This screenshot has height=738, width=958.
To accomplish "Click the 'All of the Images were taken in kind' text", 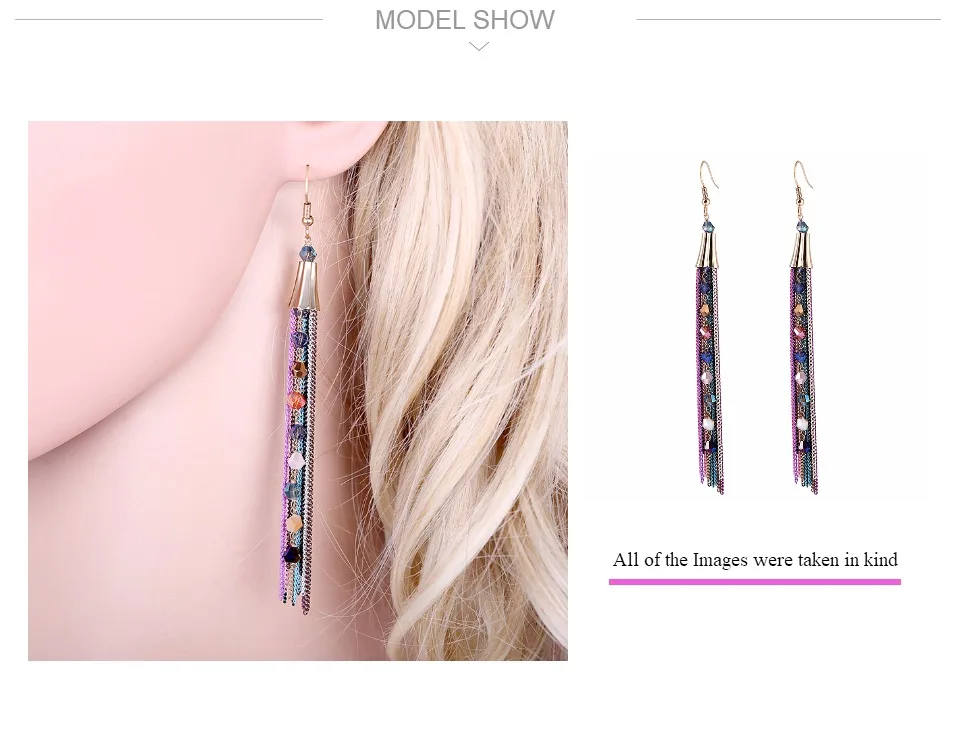I will (x=755, y=560).
